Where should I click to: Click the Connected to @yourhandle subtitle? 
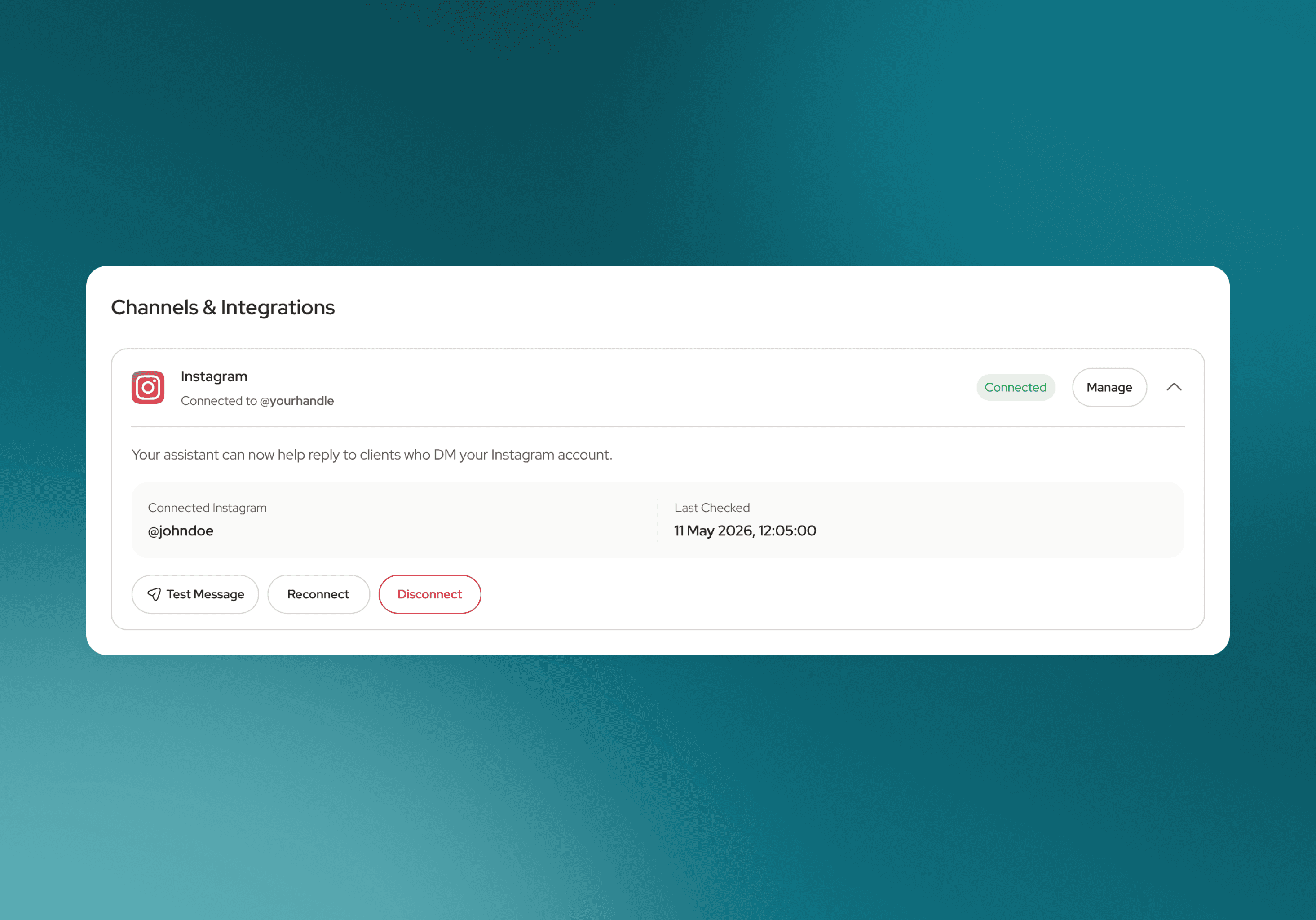tap(257, 401)
